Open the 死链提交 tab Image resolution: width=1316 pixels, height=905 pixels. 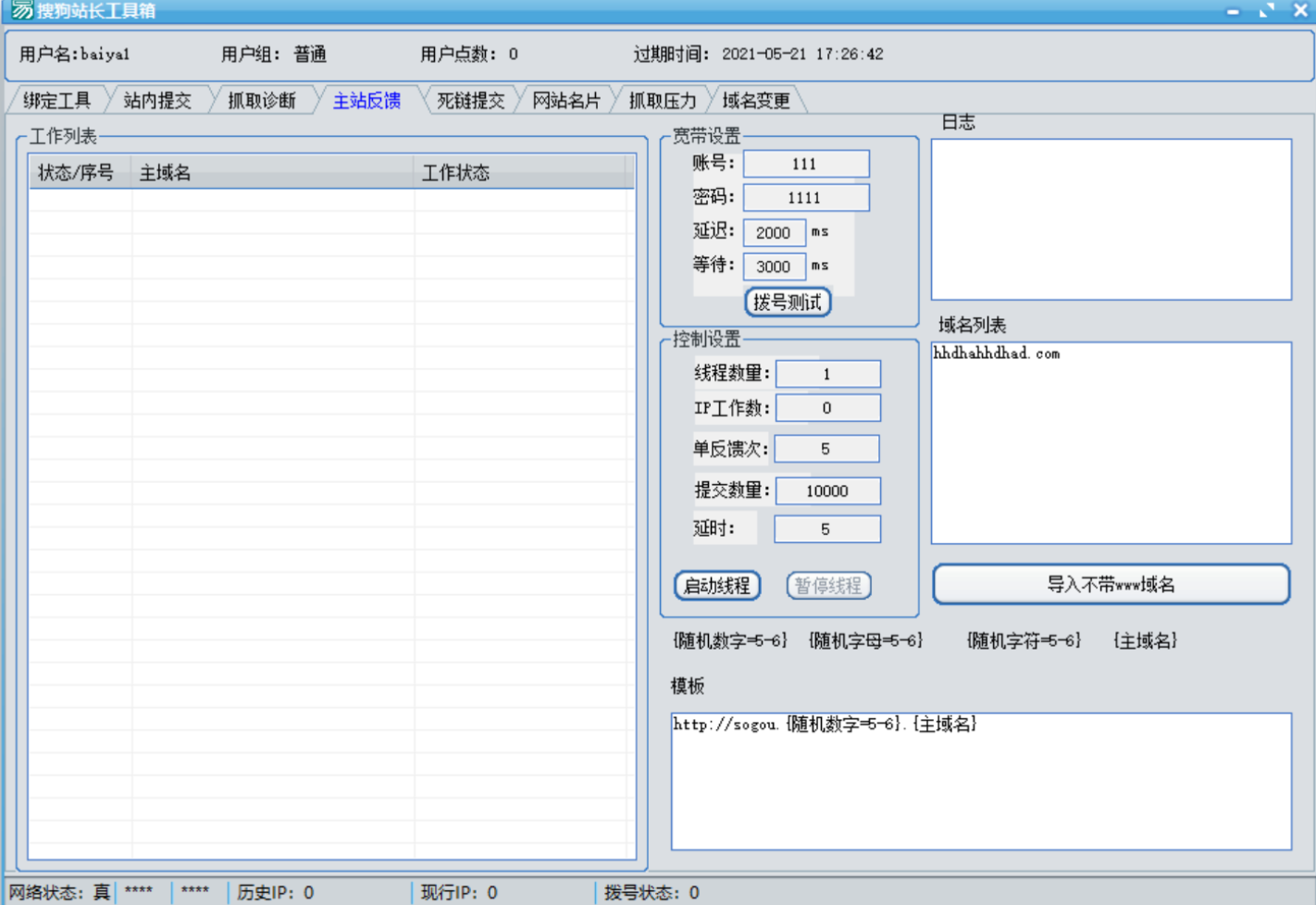470,101
